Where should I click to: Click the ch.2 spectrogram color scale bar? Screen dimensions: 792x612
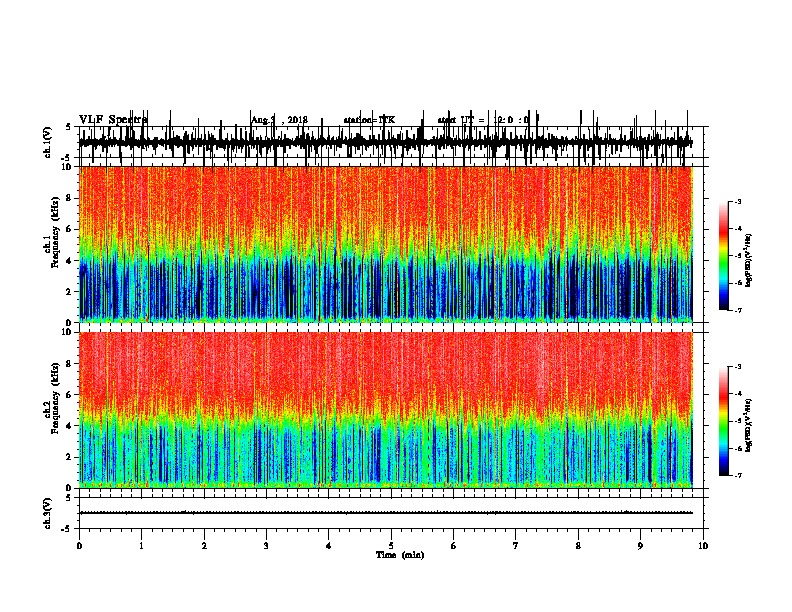723,421
